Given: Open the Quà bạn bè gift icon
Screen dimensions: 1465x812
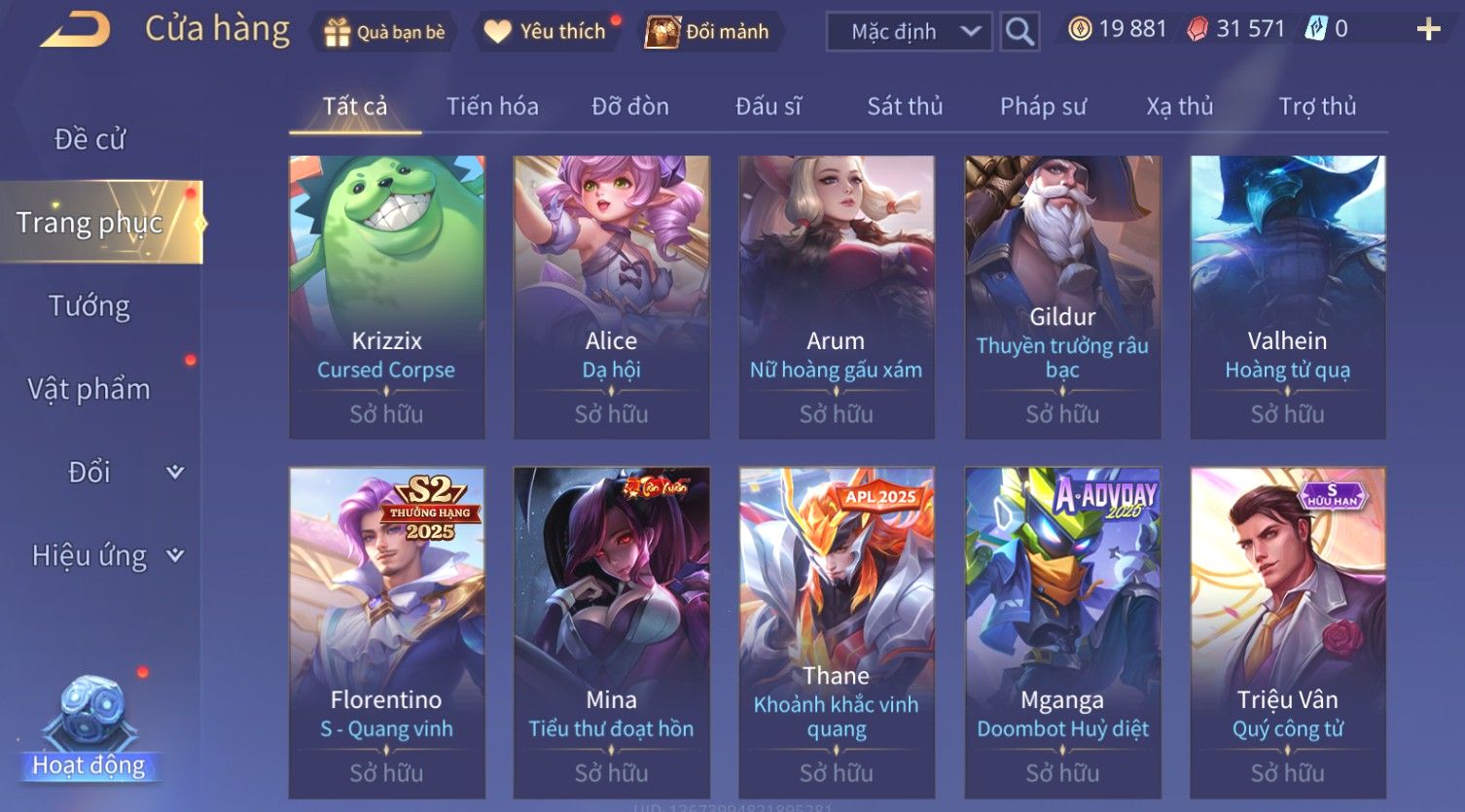Looking at the screenshot, I should pyautogui.click(x=337, y=32).
